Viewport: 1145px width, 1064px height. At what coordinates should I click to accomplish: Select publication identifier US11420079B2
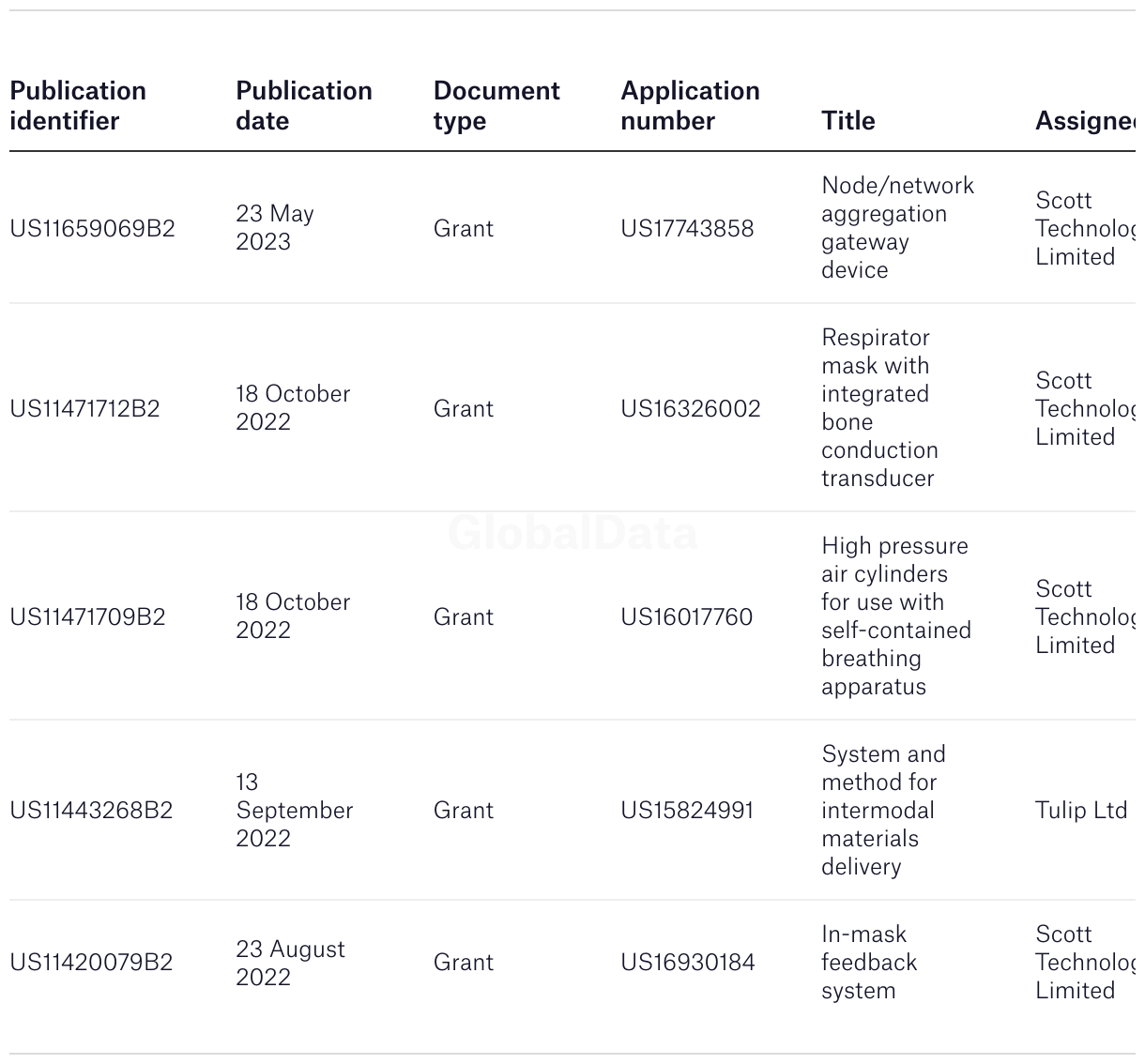click(91, 962)
